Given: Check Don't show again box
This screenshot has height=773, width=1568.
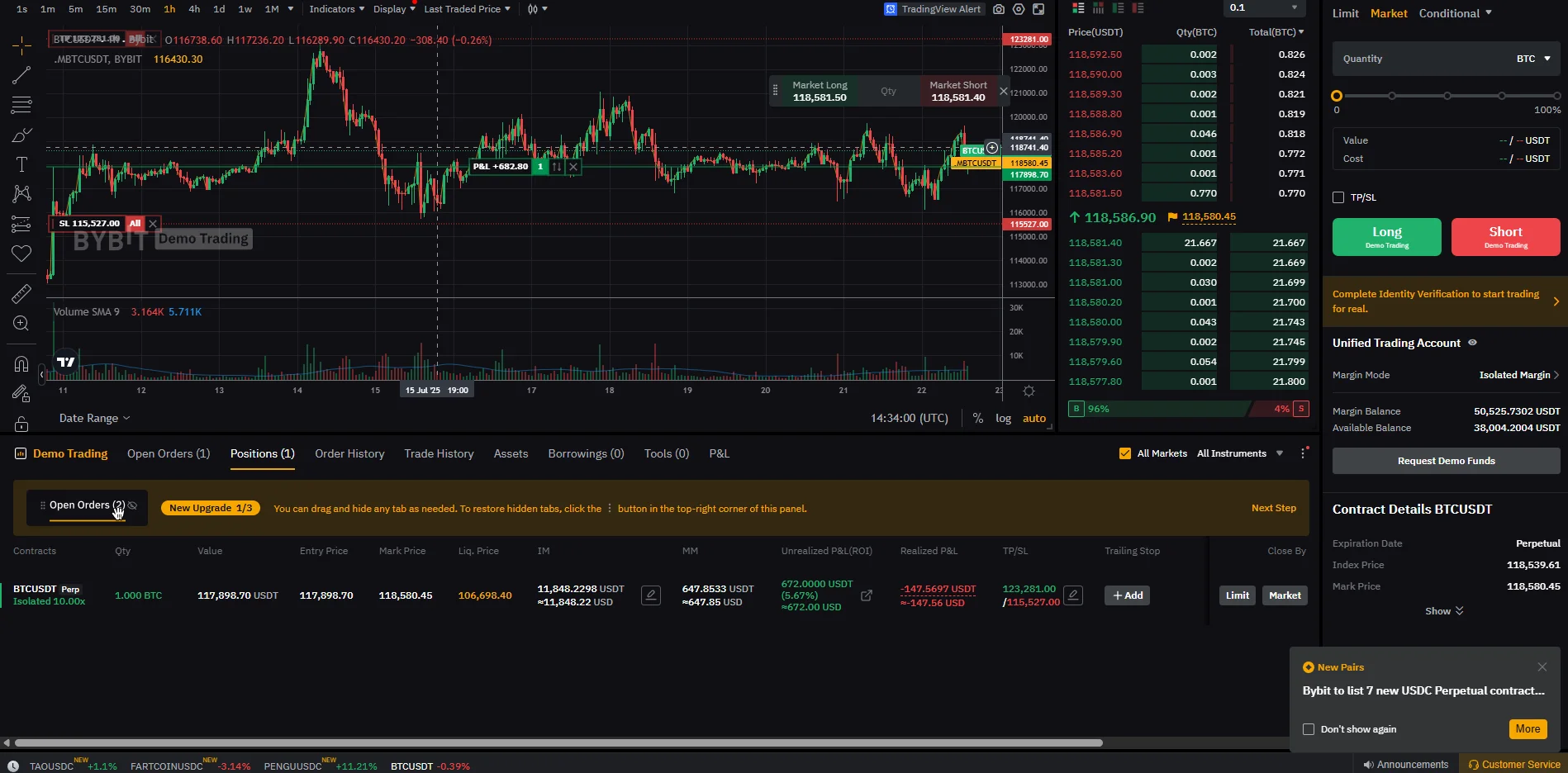Looking at the screenshot, I should pyautogui.click(x=1309, y=729).
